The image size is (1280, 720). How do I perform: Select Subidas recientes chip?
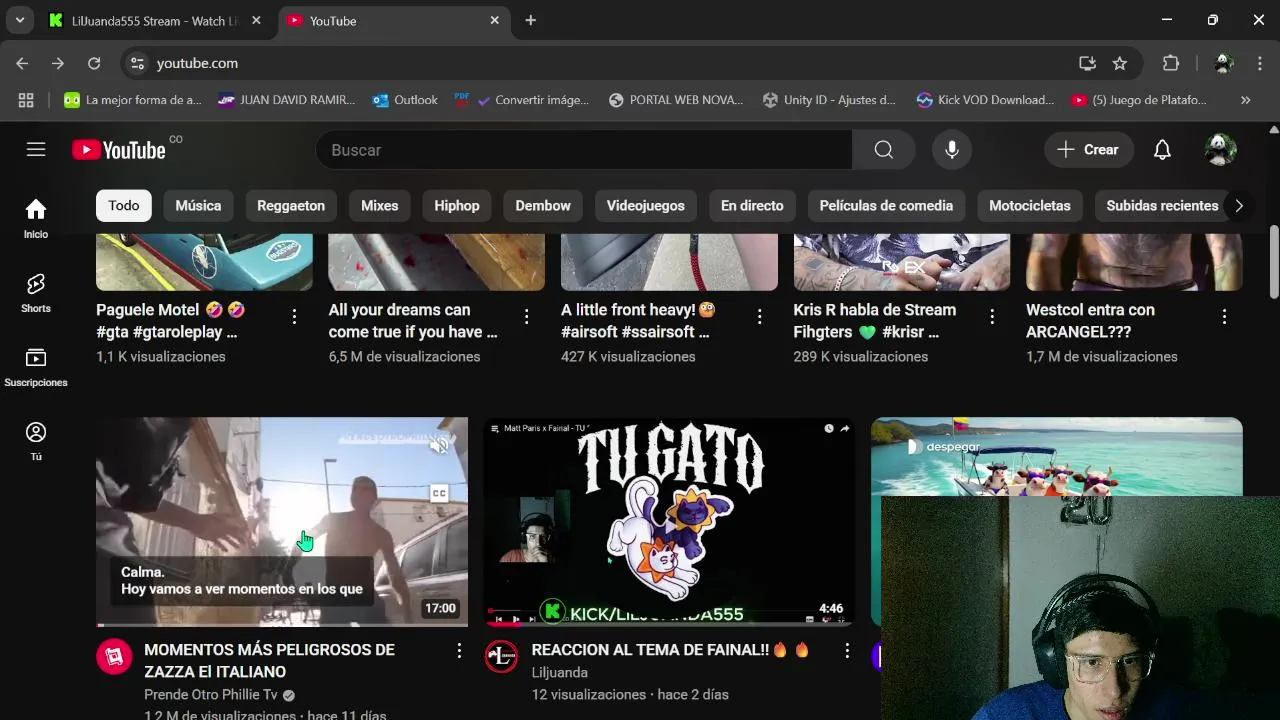[x=1162, y=206]
